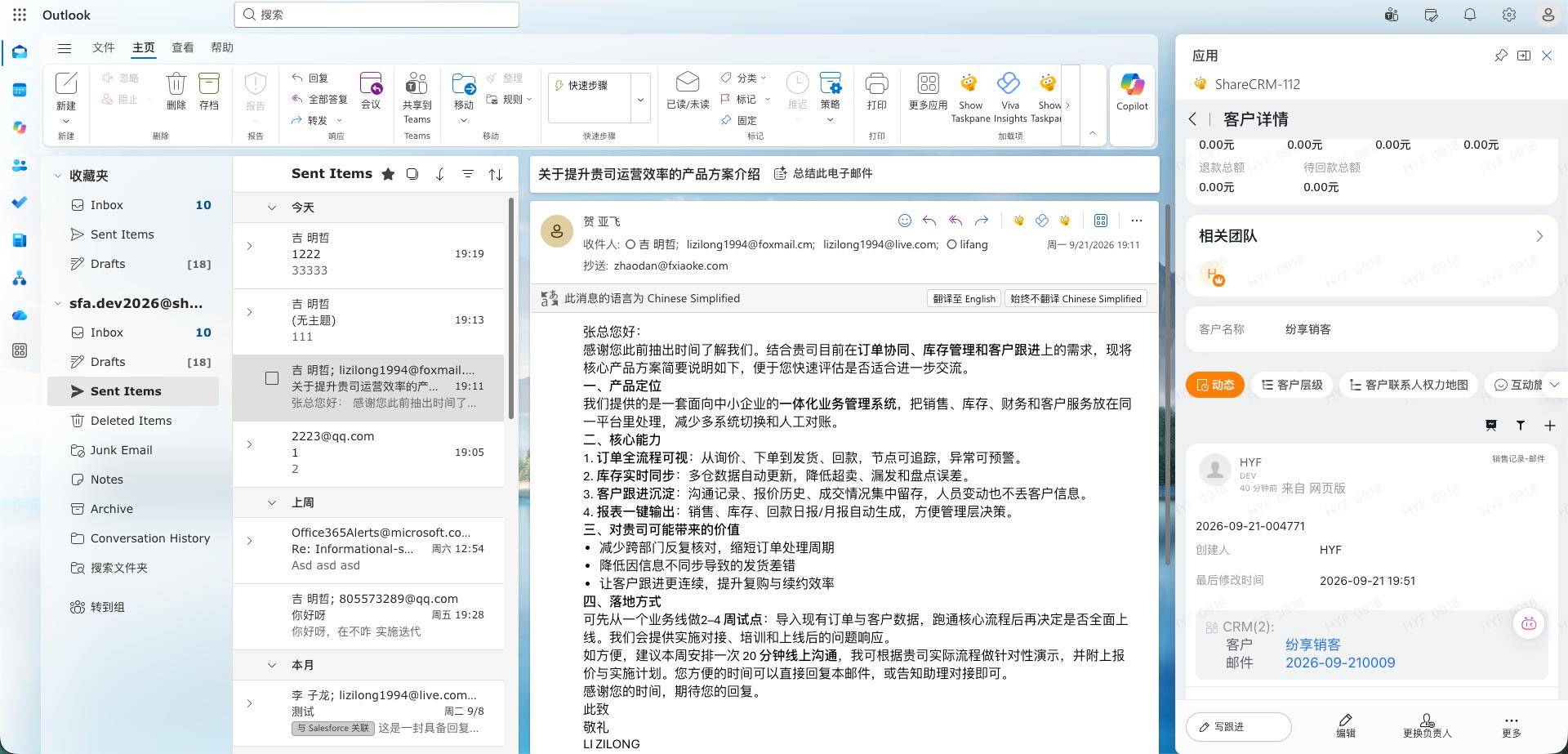Check the selected email's checkbox

click(272, 378)
